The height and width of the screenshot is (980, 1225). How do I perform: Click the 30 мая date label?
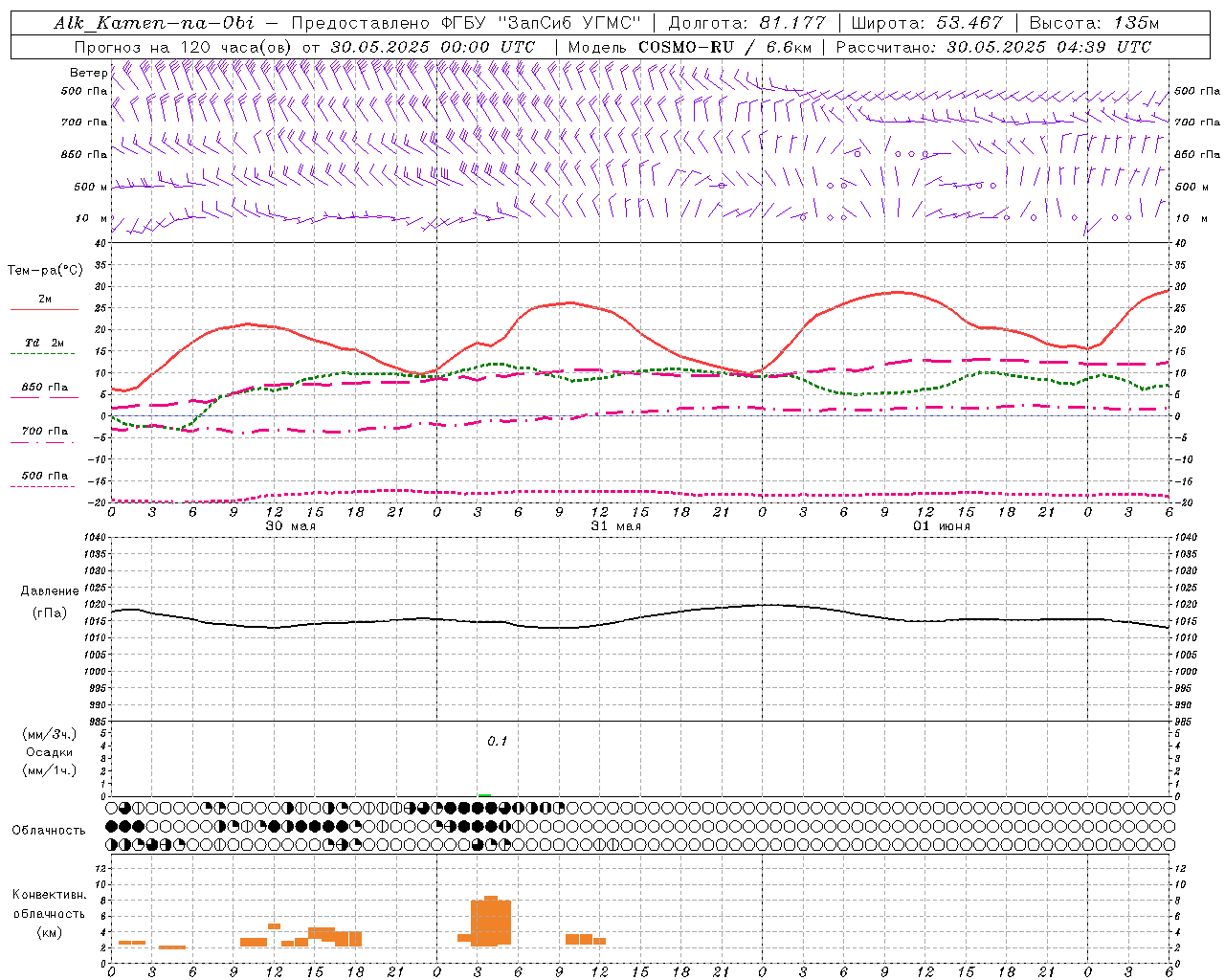(290, 526)
